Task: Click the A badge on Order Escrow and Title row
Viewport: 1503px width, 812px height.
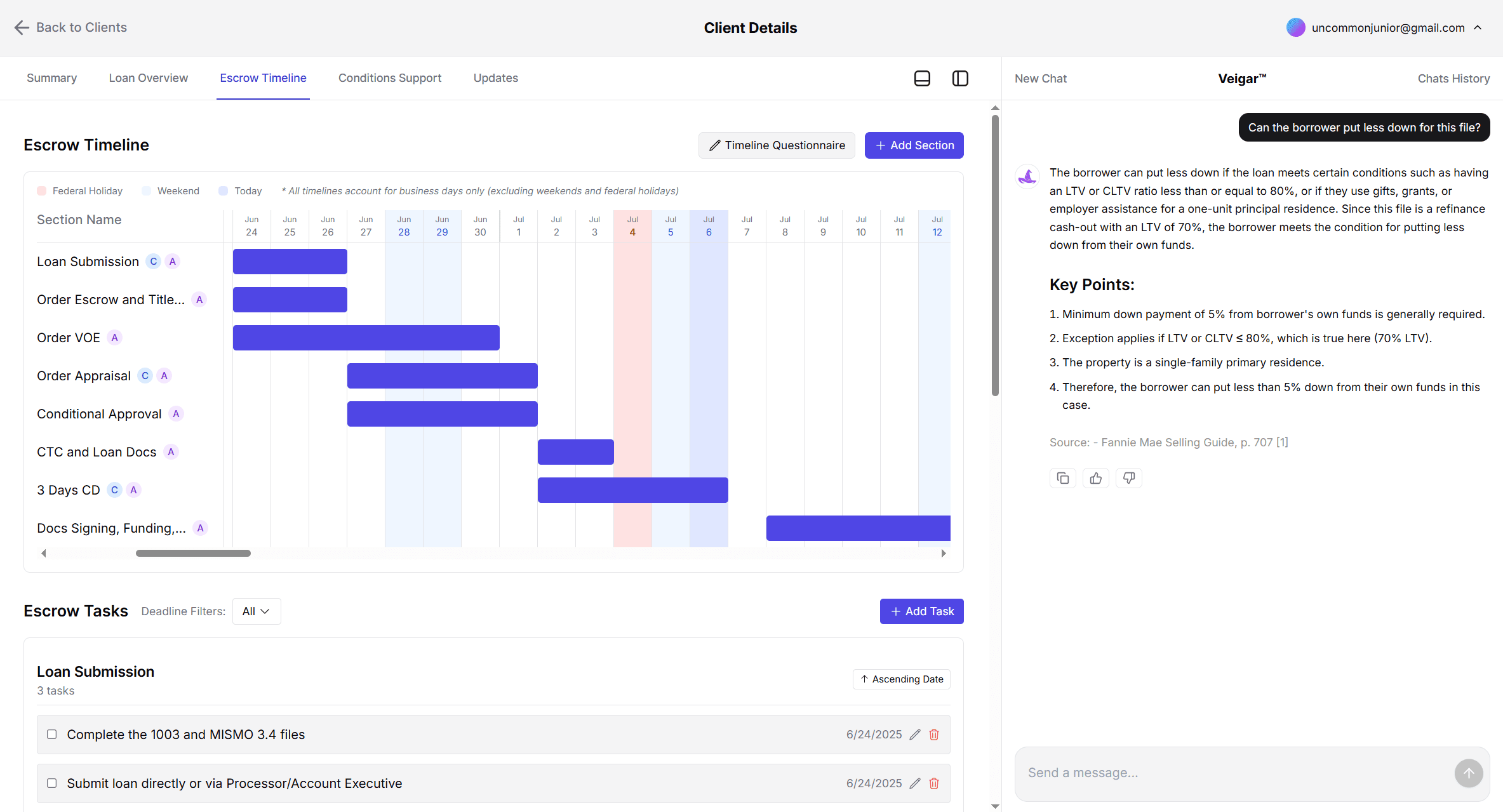Action: point(199,300)
